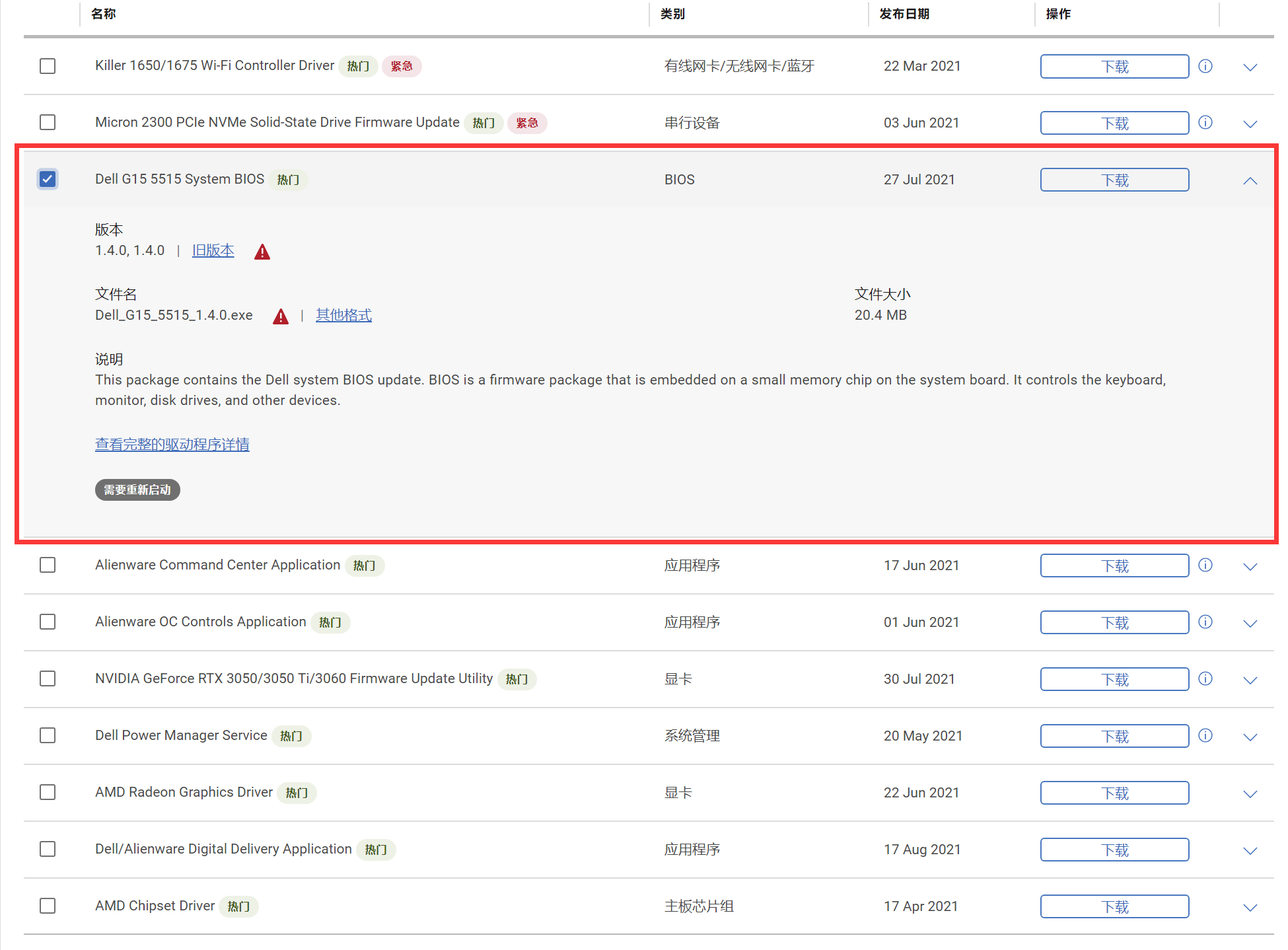This screenshot has width=1288, height=950.
Task: Click warning icon next to Dell_G15_5515_1.4.0.exe
Action: tap(281, 316)
